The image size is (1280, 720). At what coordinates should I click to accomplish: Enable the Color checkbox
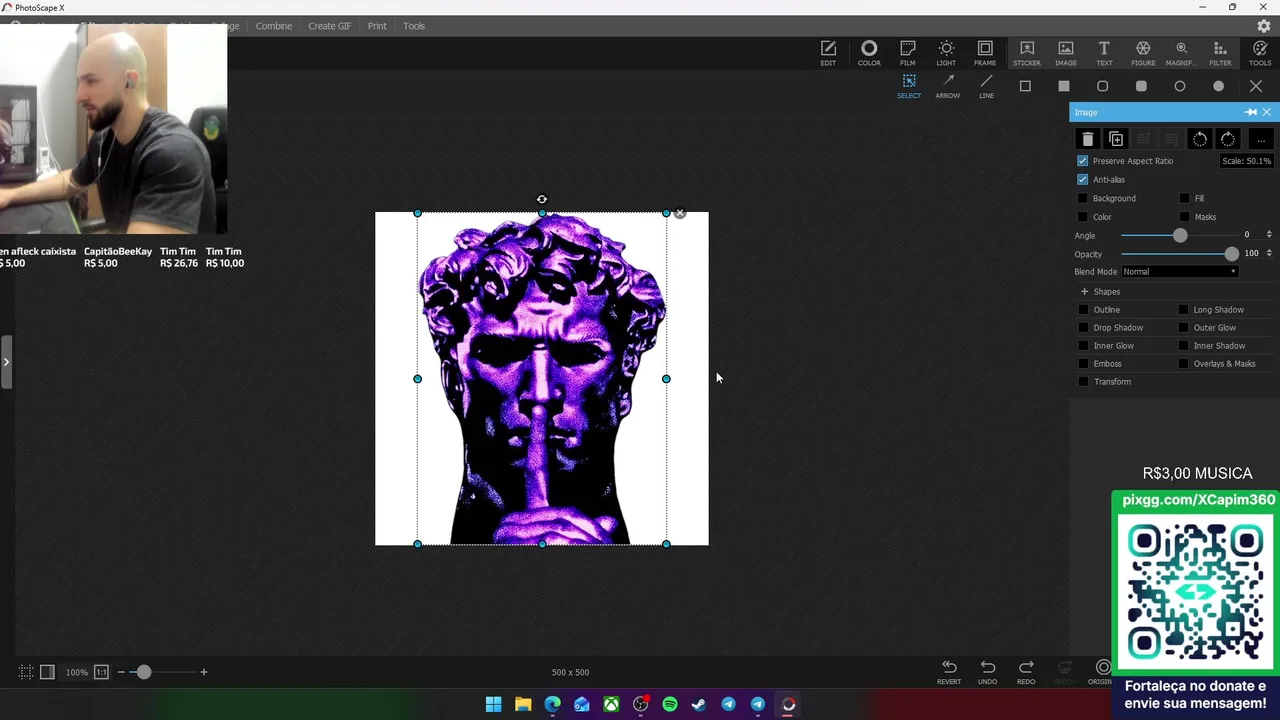coord(1082,217)
